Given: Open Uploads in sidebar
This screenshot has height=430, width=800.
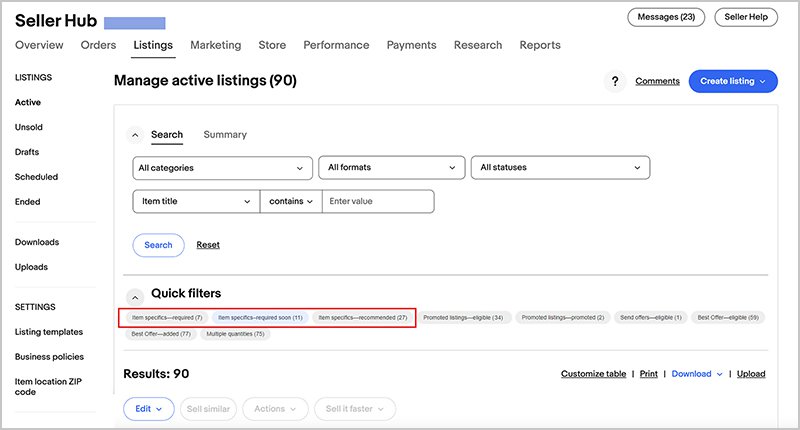Looking at the screenshot, I should [x=31, y=267].
